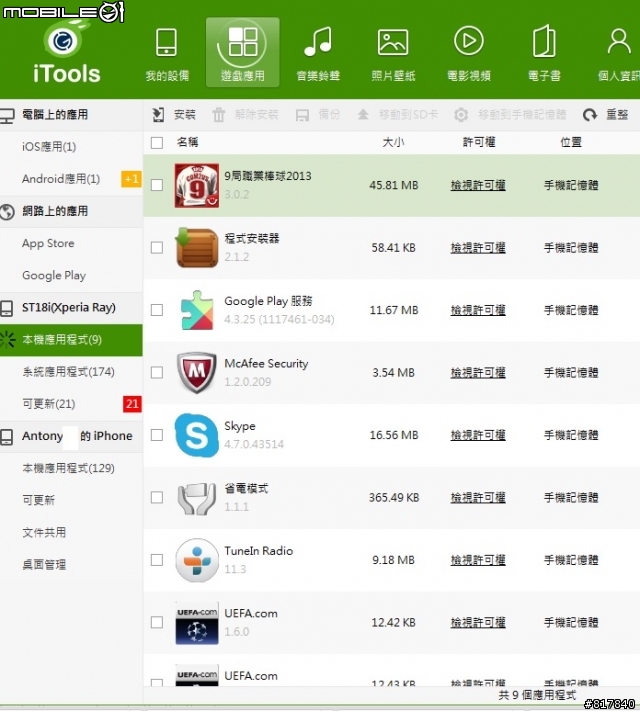
Task: Open the 電影視頻 video tab
Action: [x=469, y=54]
